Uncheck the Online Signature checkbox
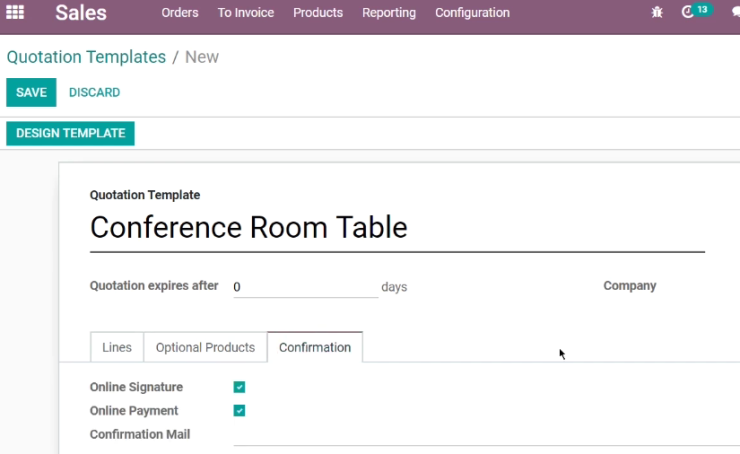Image resolution: width=740 pixels, height=454 pixels. 239,387
